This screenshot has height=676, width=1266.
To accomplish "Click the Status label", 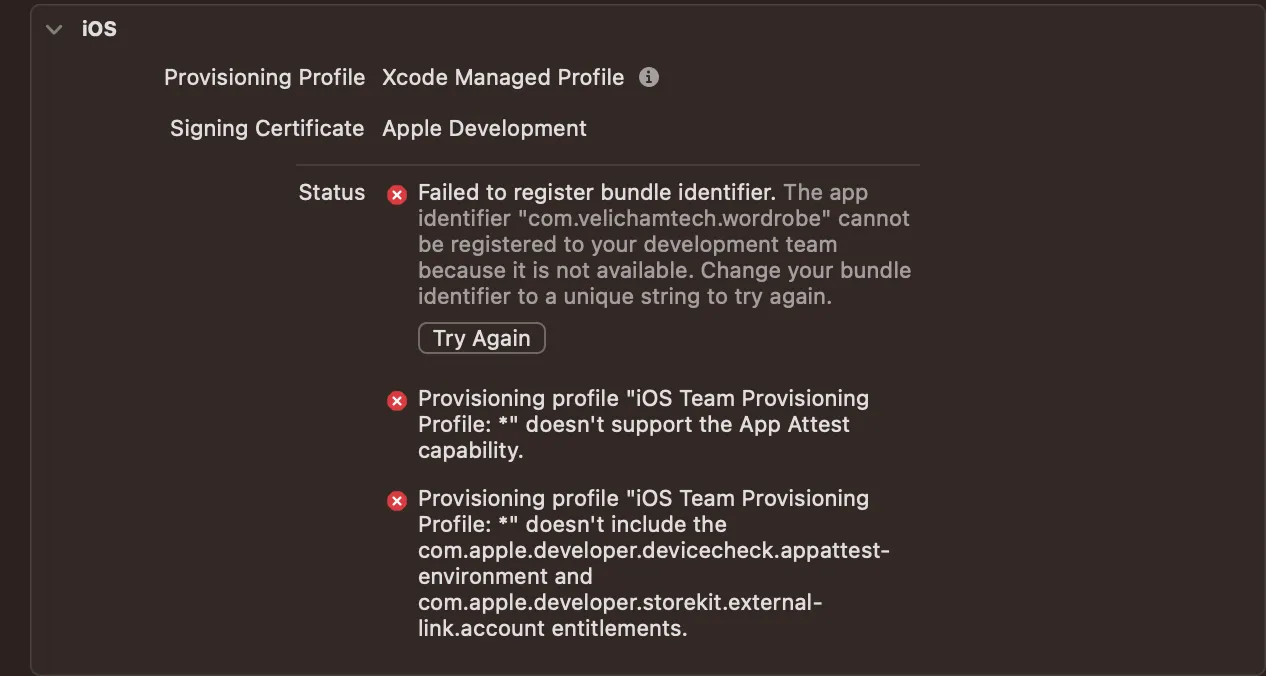I will (331, 193).
